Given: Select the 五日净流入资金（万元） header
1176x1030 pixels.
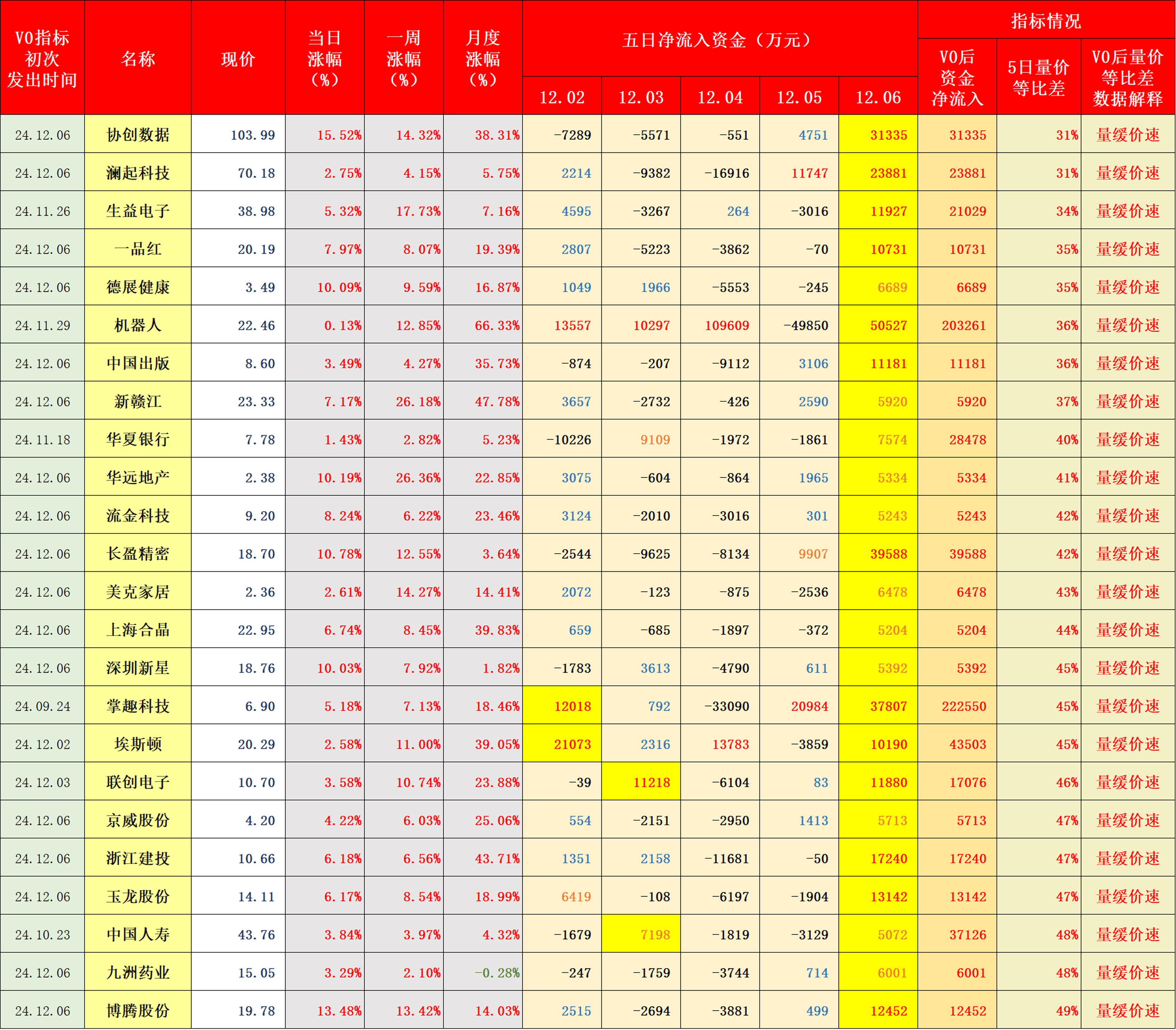Looking at the screenshot, I should tap(720, 39).
